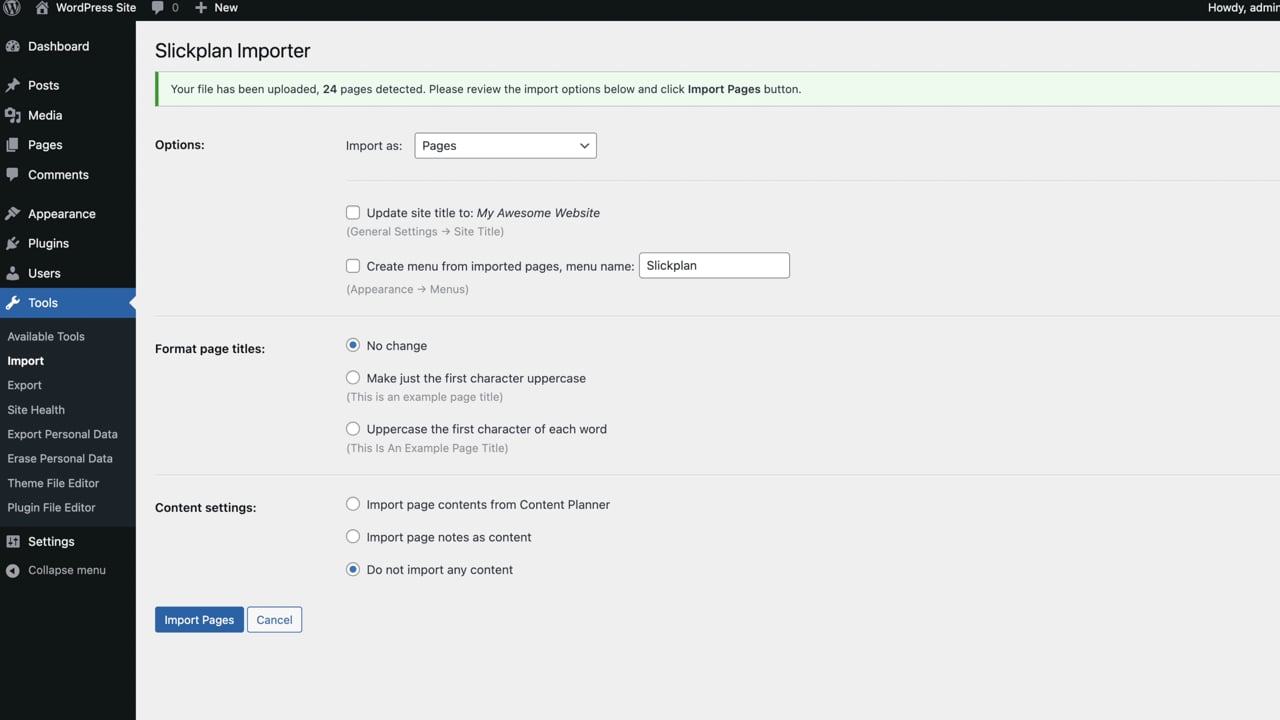Click the Dashboard gauge icon
The image size is (1280, 720).
(x=13, y=46)
